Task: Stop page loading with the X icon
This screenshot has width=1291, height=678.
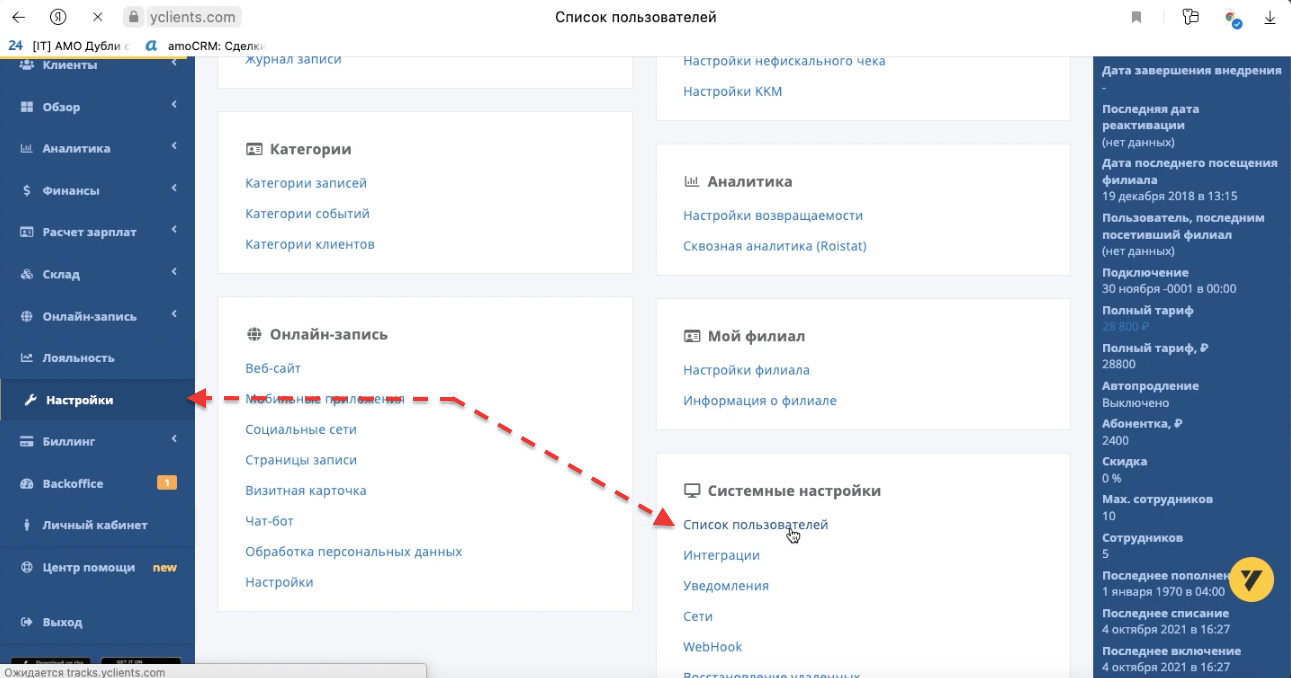Action: (97, 17)
